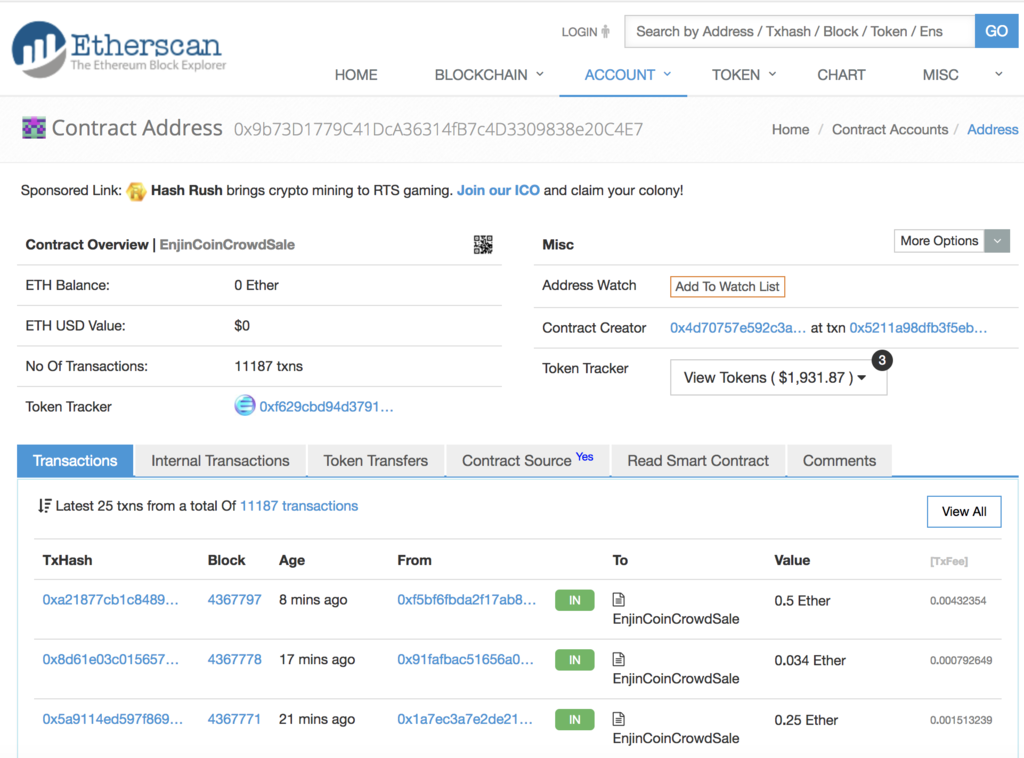
Task: Click the Etherscan logo
Action: (119, 49)
